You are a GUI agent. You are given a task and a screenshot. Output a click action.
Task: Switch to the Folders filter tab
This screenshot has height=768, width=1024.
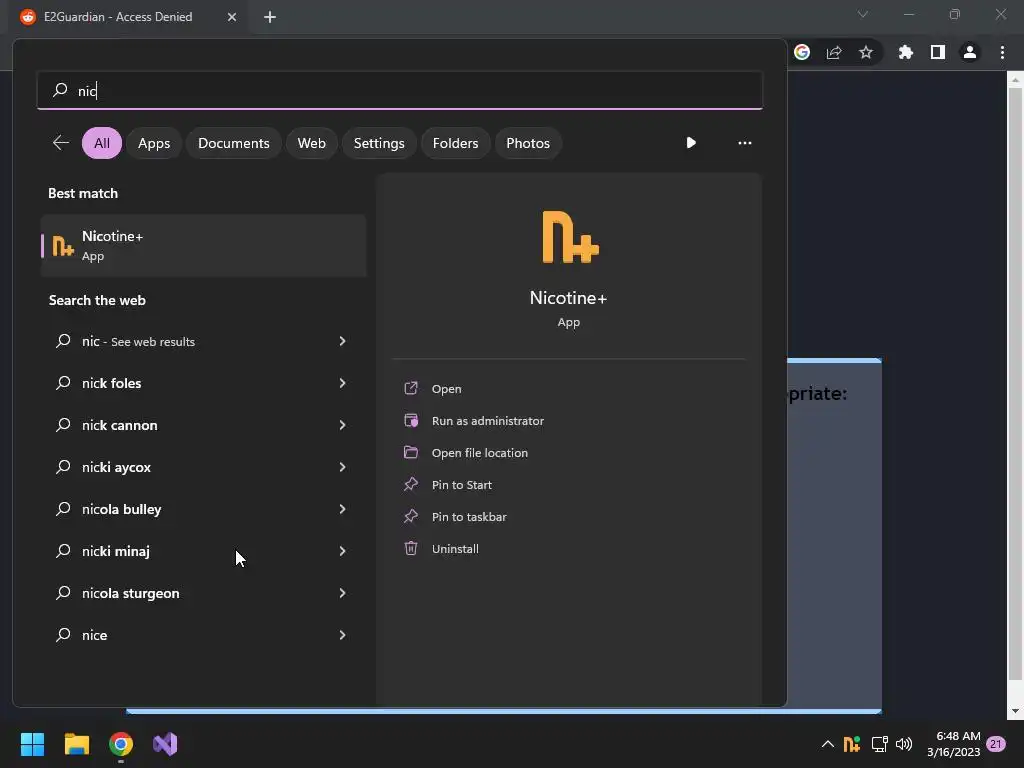click(x=455, y=143)
